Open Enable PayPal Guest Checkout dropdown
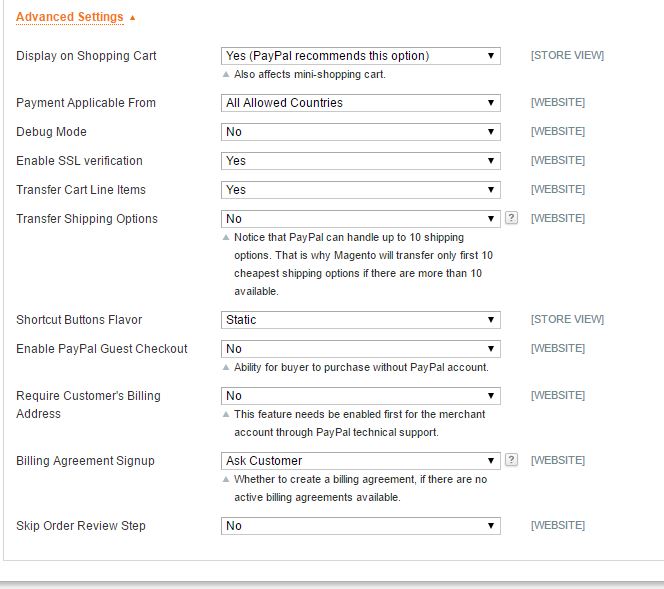664x589 pixels. pyautogui.click(x=361, y=349)
